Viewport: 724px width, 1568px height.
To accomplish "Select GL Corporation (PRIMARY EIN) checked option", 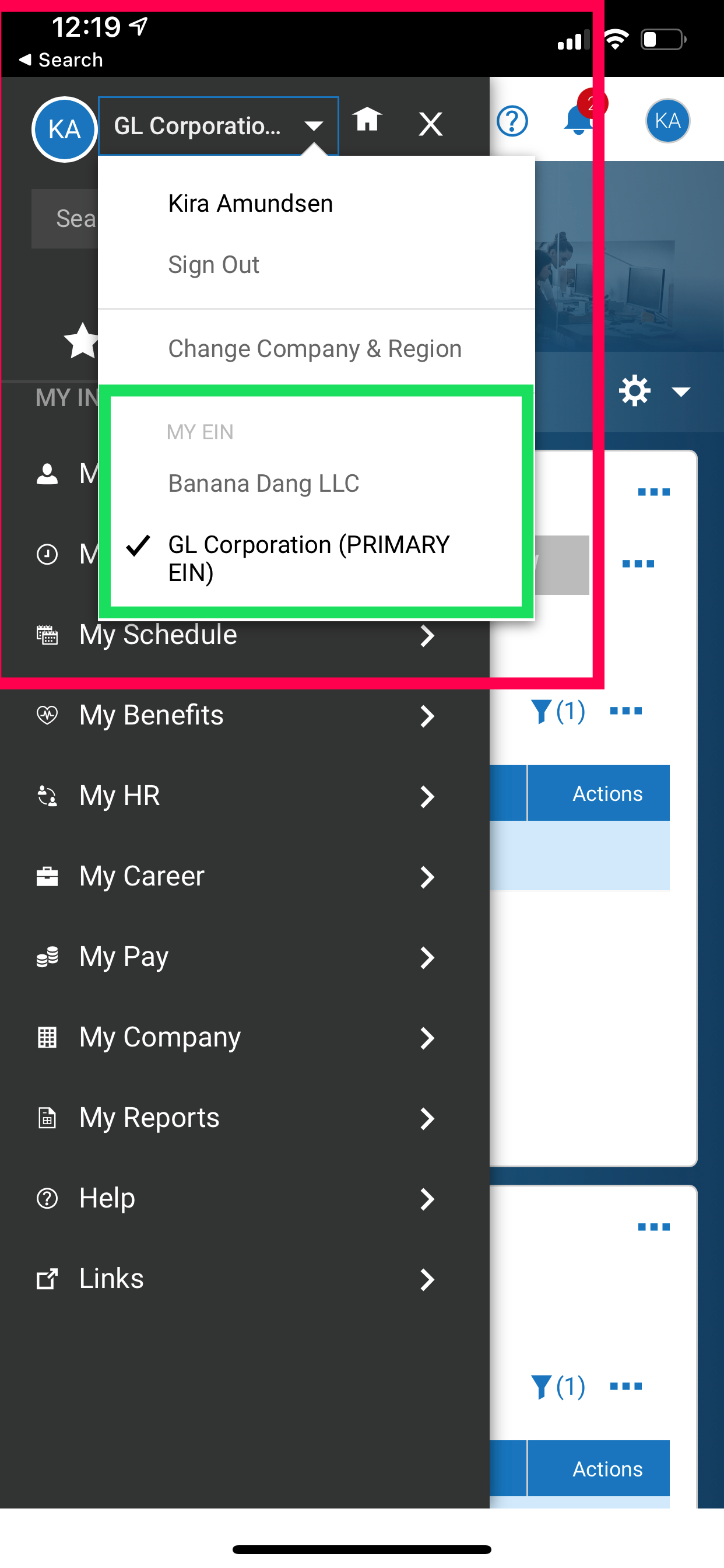I will point(308,558).
